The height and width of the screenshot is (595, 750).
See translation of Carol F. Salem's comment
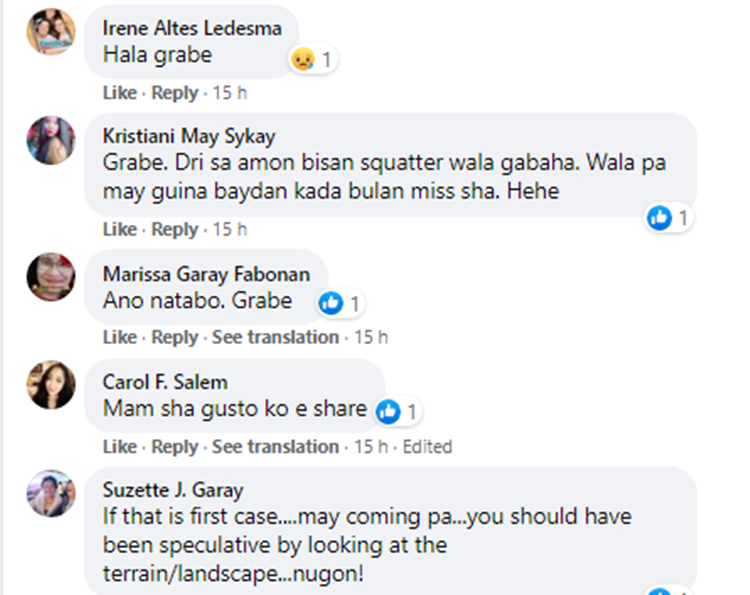275,446
